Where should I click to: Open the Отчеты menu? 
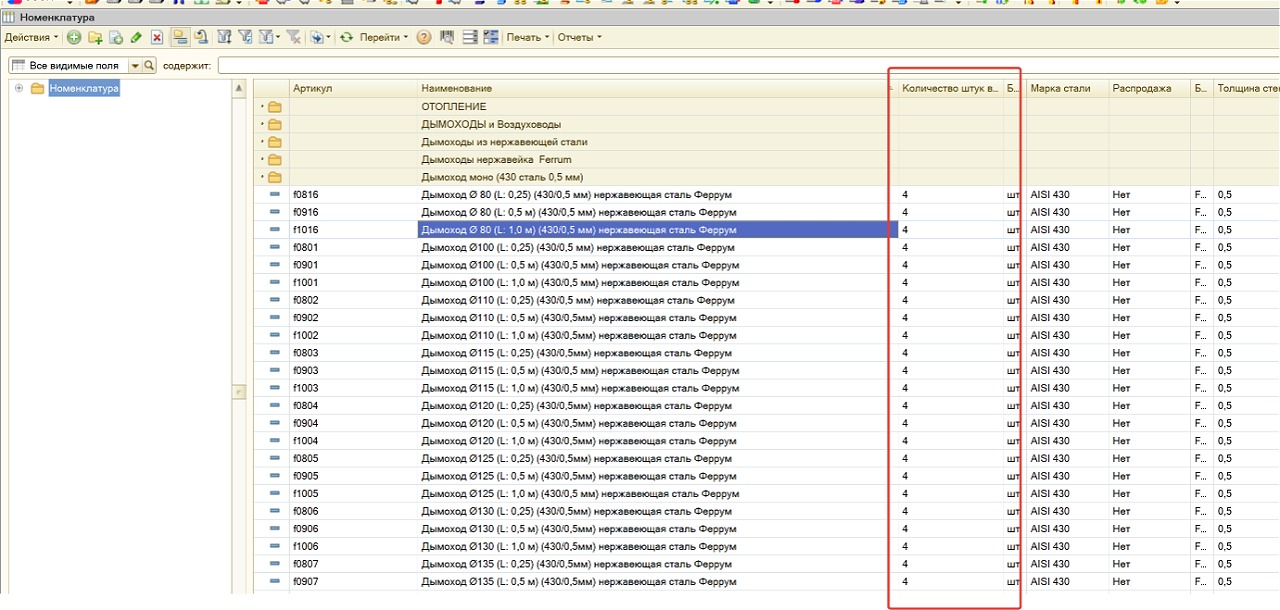pyautogui.click(x=579, y=38)
